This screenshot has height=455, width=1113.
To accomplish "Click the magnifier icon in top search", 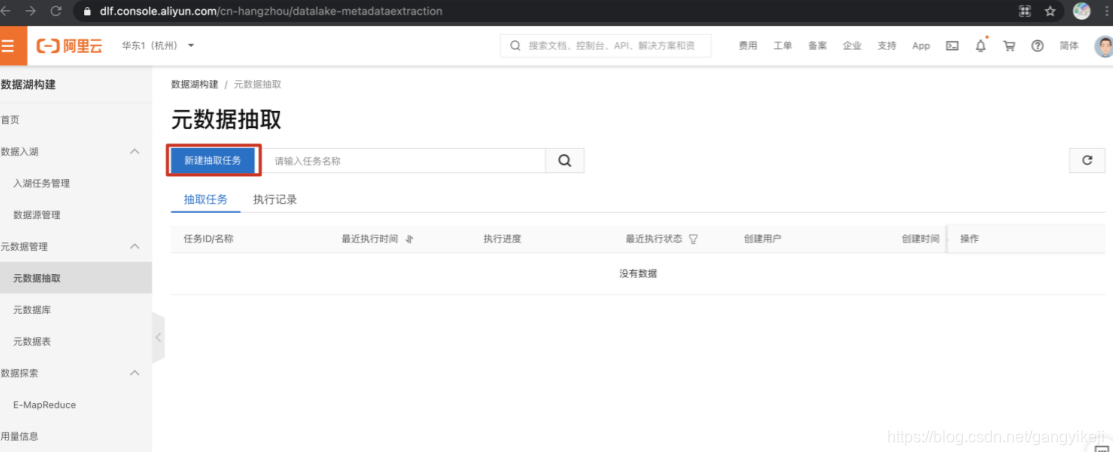I will point(515,45).
